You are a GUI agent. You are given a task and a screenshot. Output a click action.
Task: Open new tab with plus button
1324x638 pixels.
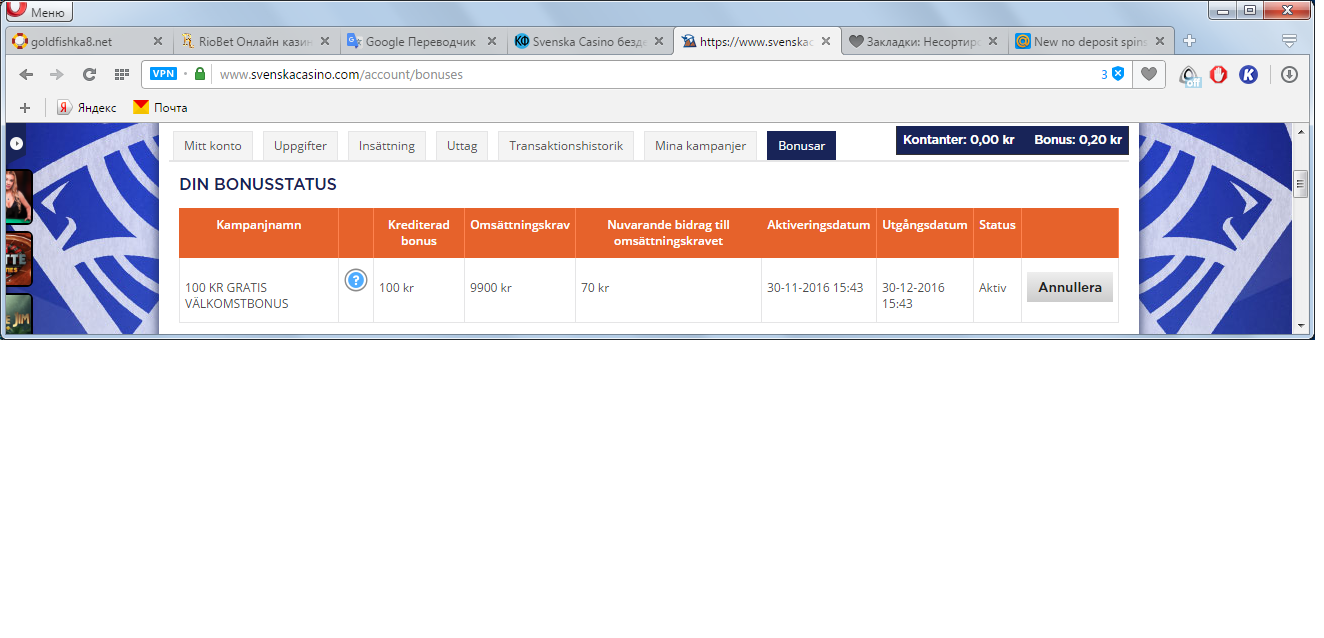(x=1189, y=41)
